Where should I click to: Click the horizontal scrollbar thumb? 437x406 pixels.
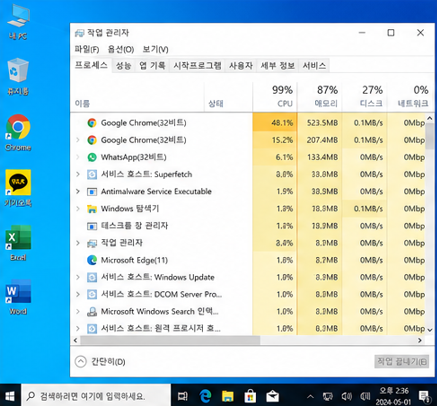(x=170, y=340)
